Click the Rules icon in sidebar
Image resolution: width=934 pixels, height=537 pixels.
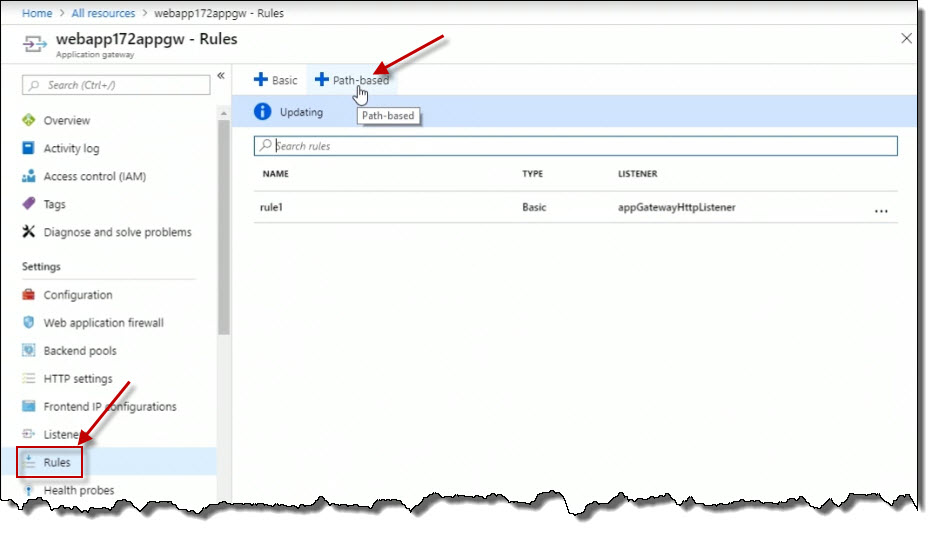click(29, 462)
